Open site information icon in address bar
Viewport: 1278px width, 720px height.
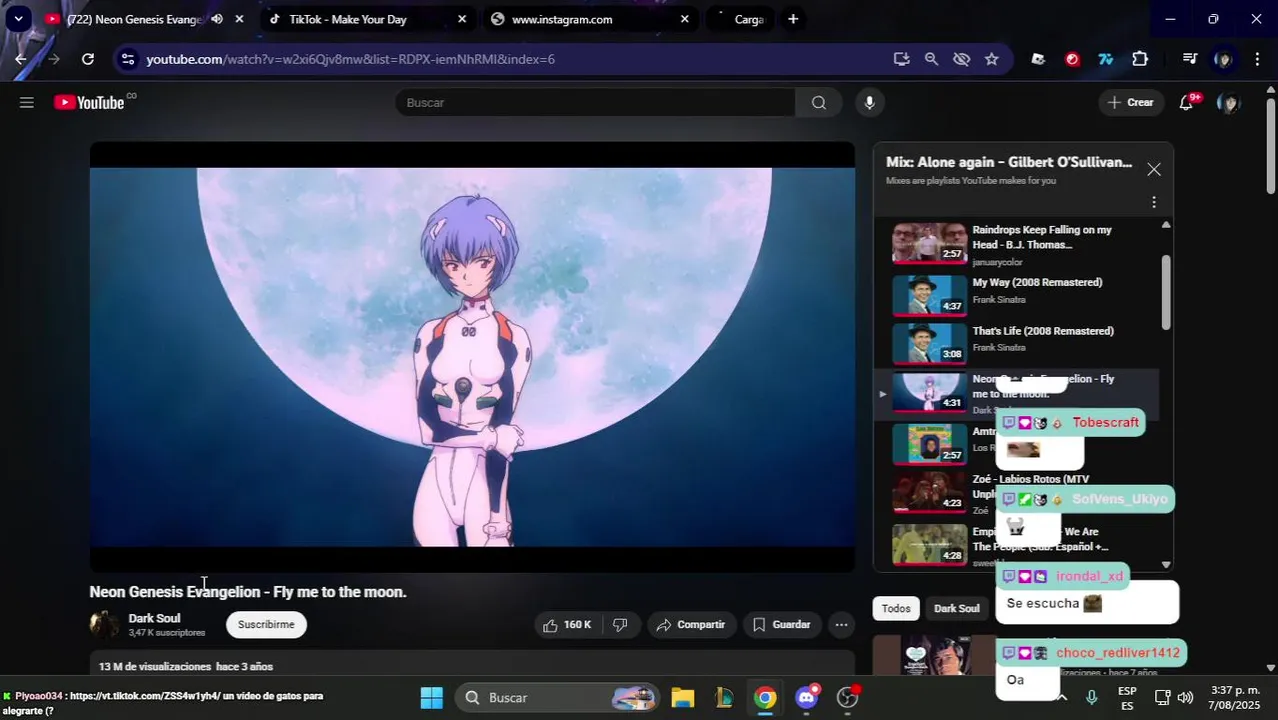[127, 59]
